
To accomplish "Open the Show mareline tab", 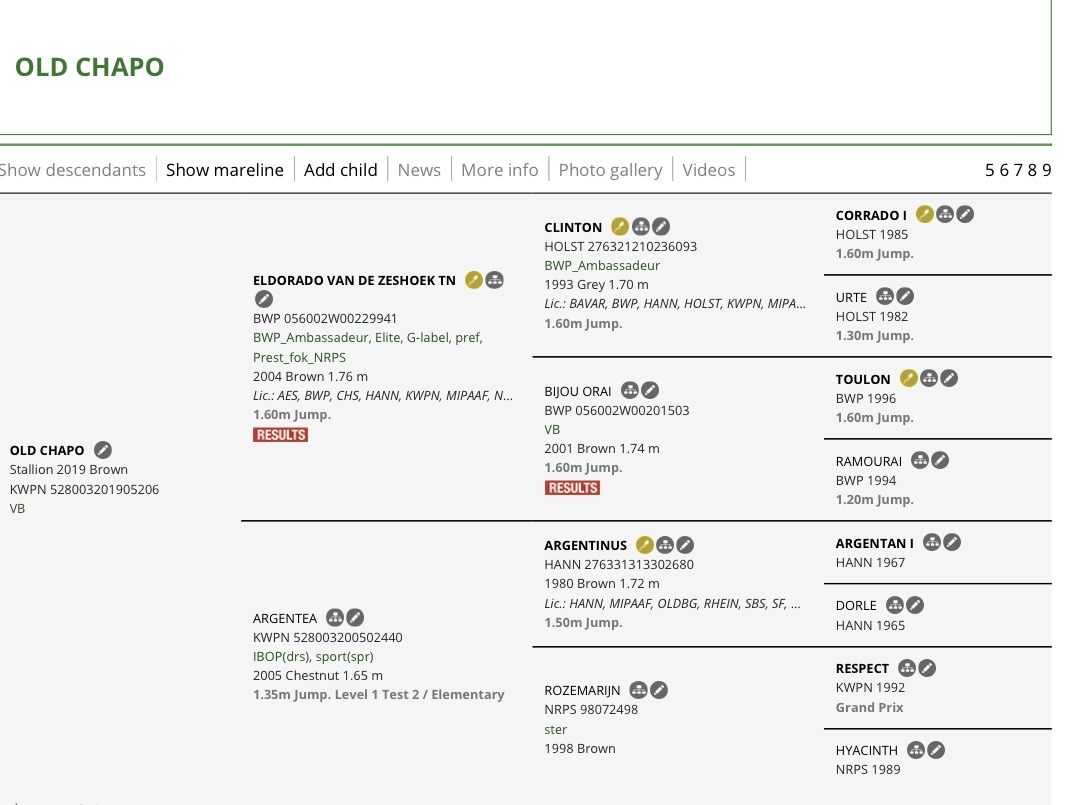I will coord(224,170).
